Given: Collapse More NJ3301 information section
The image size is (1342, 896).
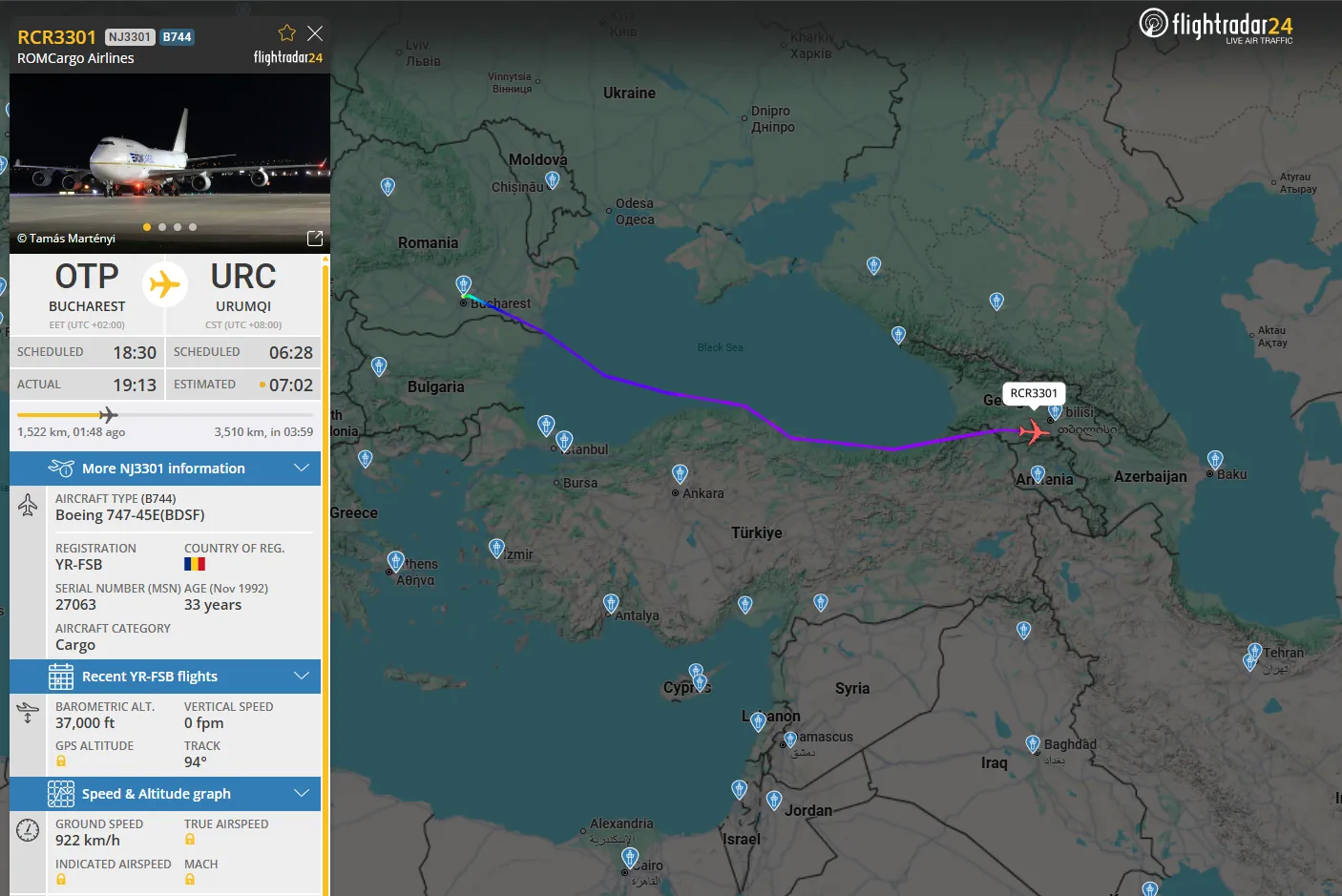Looking at the screenshot, I should click(x=165, y=469).
